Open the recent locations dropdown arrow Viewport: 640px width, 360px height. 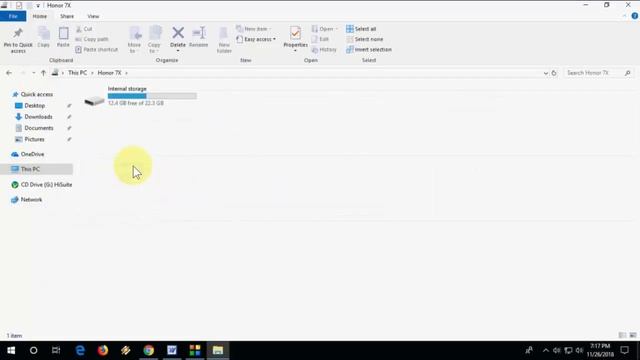tap(33, 73)
